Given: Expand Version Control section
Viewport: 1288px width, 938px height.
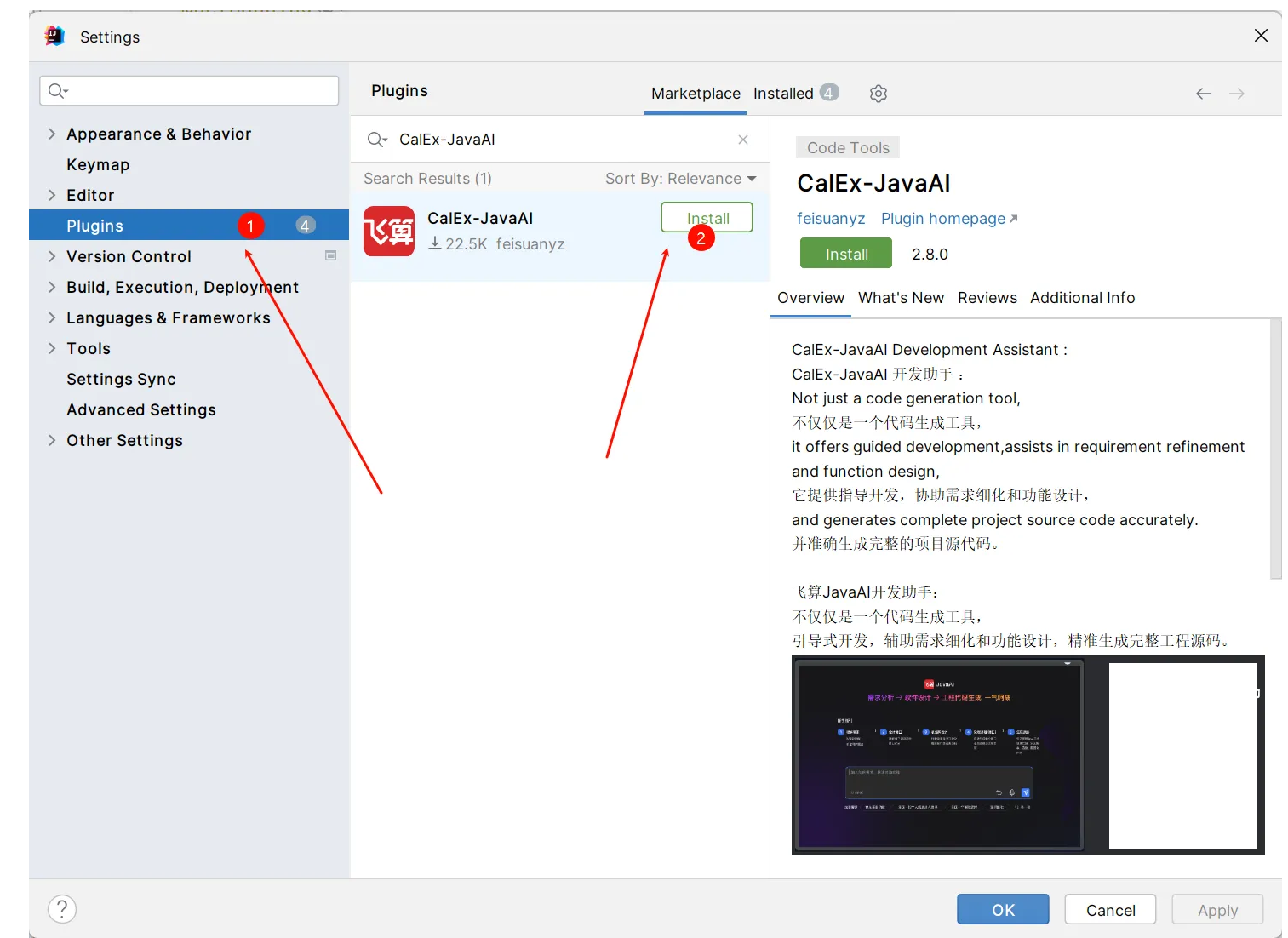Looking at the screenshot, I should click(52, 256).
